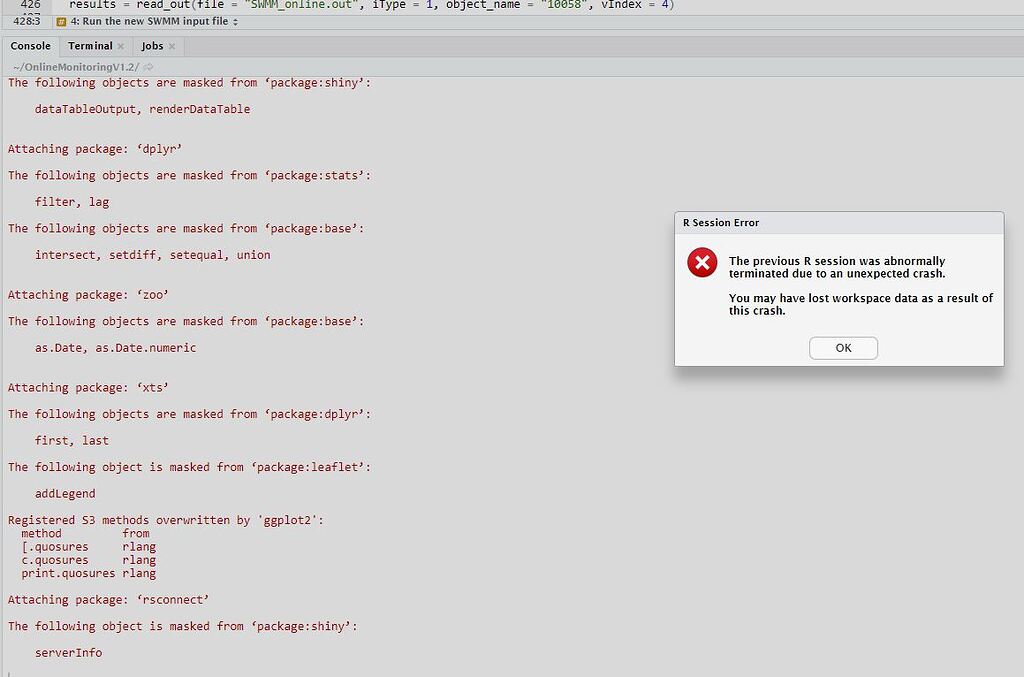Switch to the Terminal tab
1024x677 pixels.
click(89, 46)
